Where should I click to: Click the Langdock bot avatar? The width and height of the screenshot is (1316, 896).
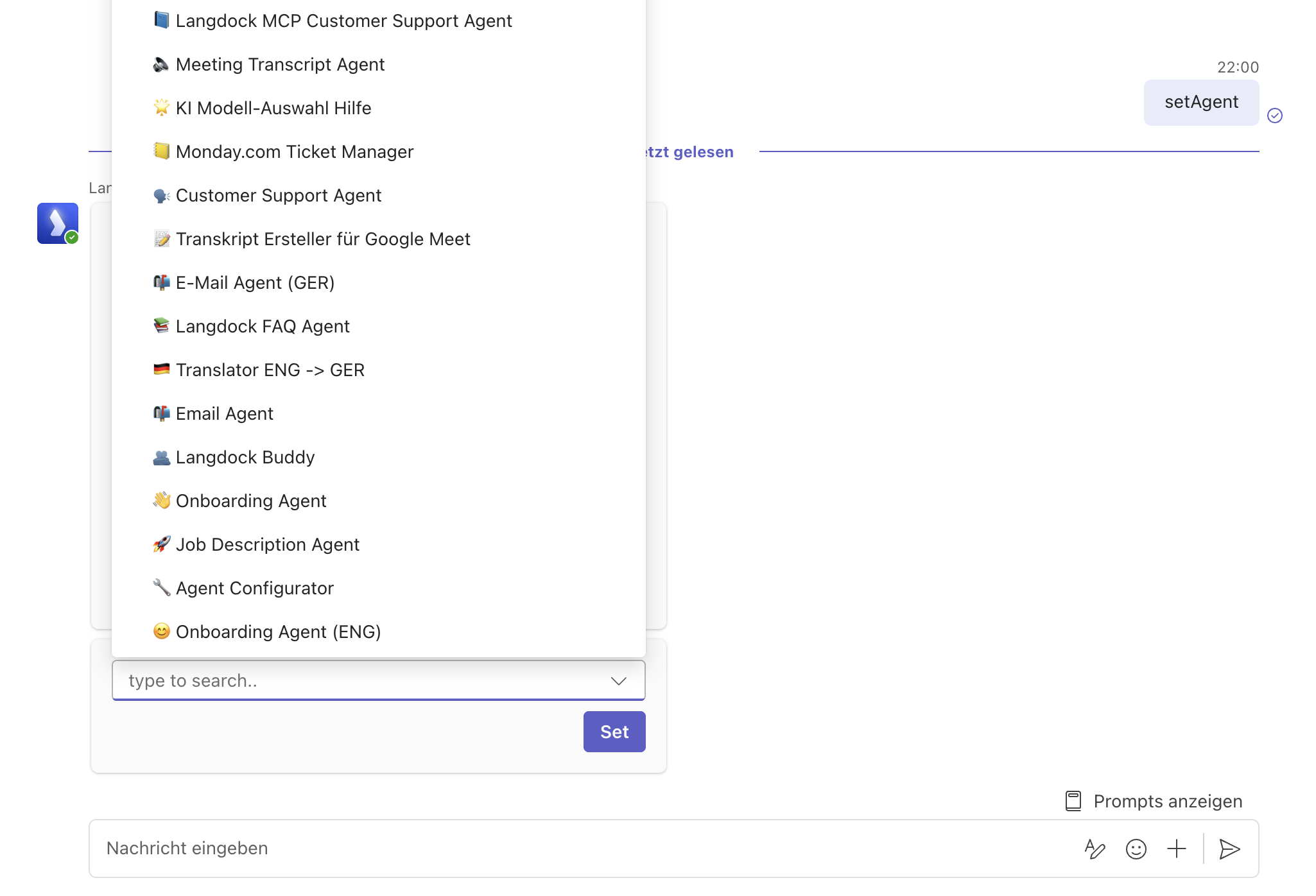[x=58, y=223]
